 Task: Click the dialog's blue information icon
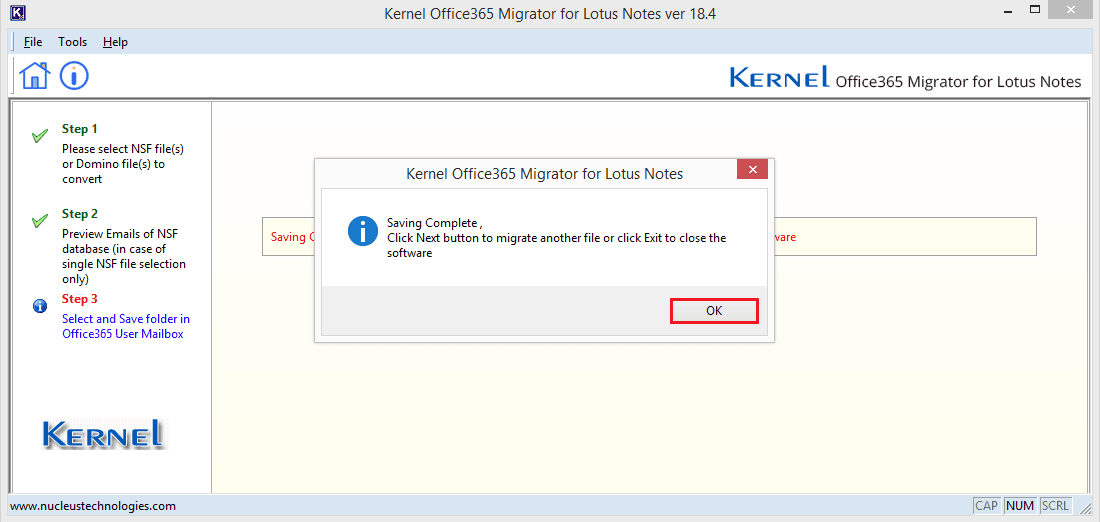(x=363, y=231)
